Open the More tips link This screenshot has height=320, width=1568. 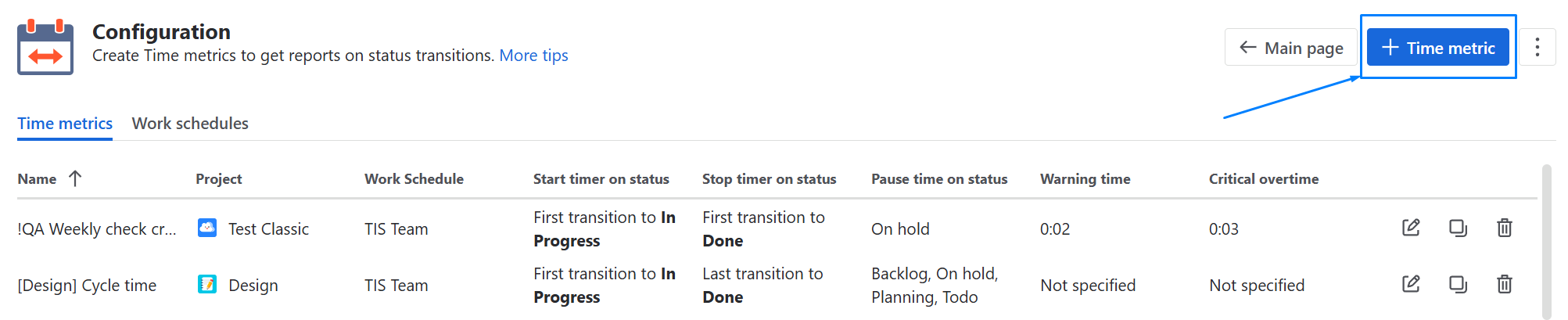click(x=533, y=56)
